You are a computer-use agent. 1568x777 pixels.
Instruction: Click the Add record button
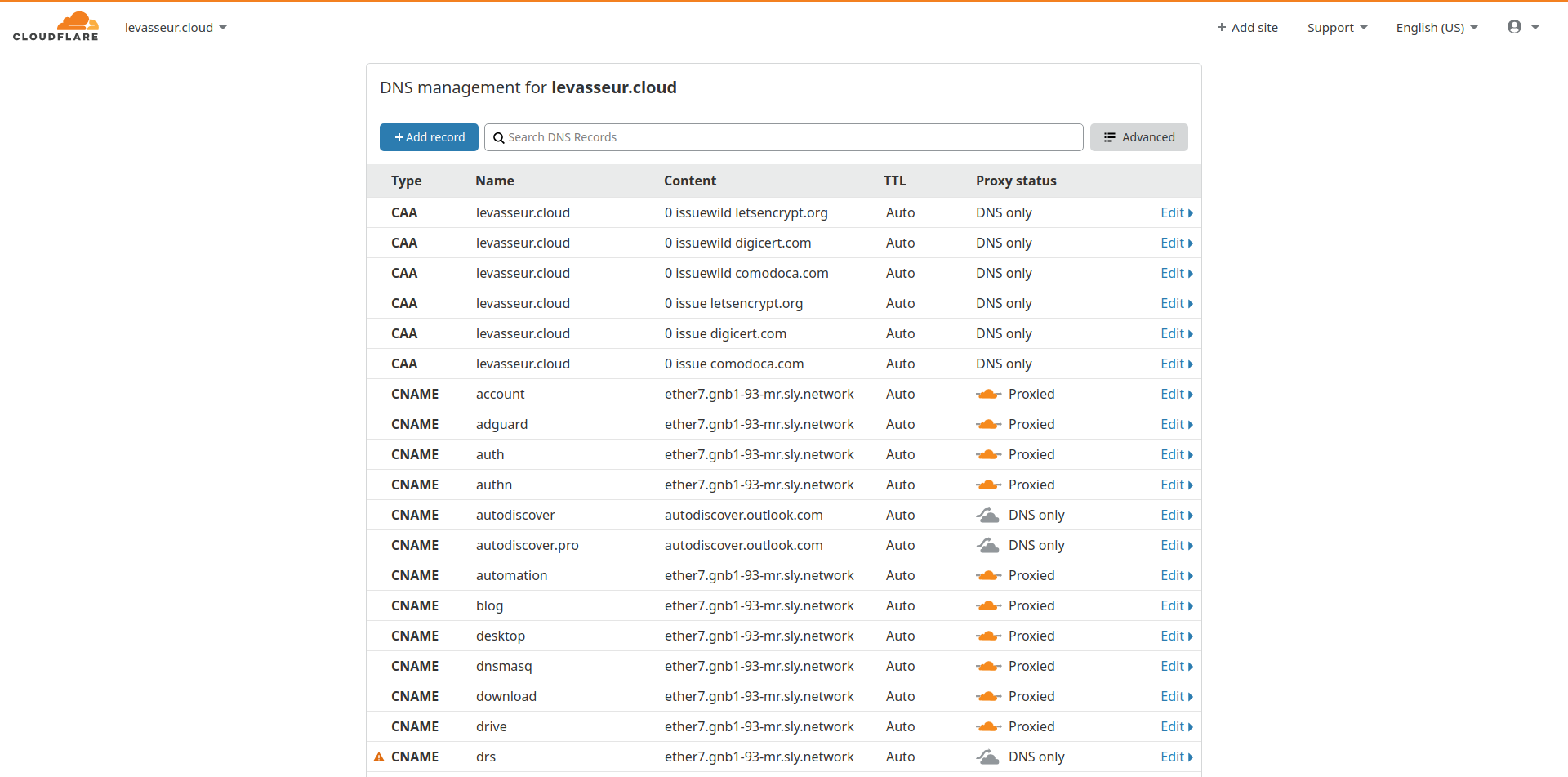[429, 137]
